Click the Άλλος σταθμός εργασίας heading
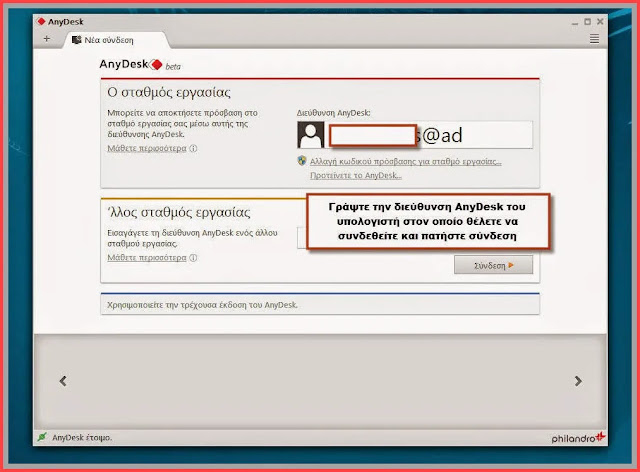 coord(179,212)
